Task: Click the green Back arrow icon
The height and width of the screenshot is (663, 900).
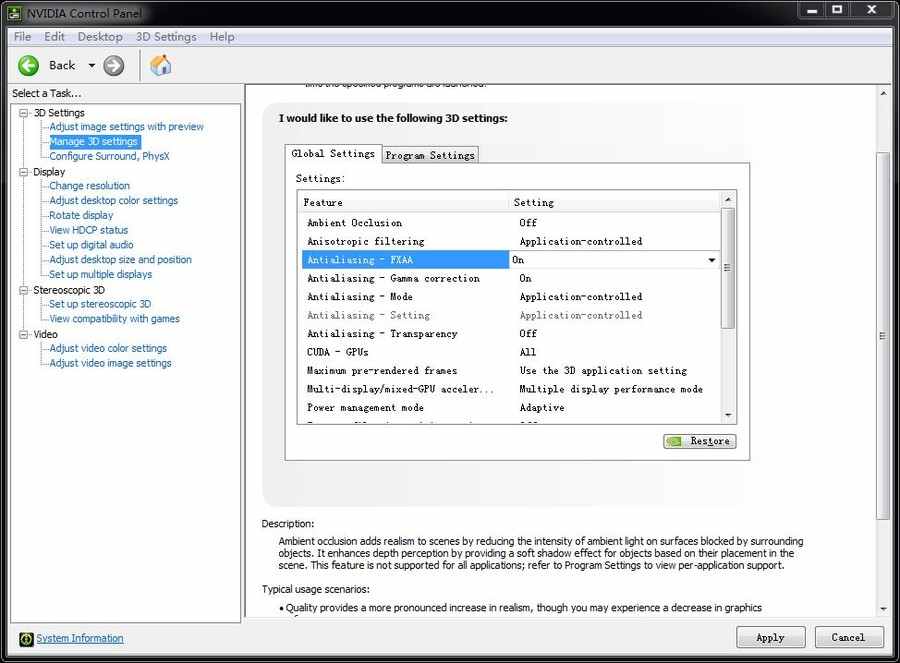Action: pyautogui.click(x=28, y=65)
